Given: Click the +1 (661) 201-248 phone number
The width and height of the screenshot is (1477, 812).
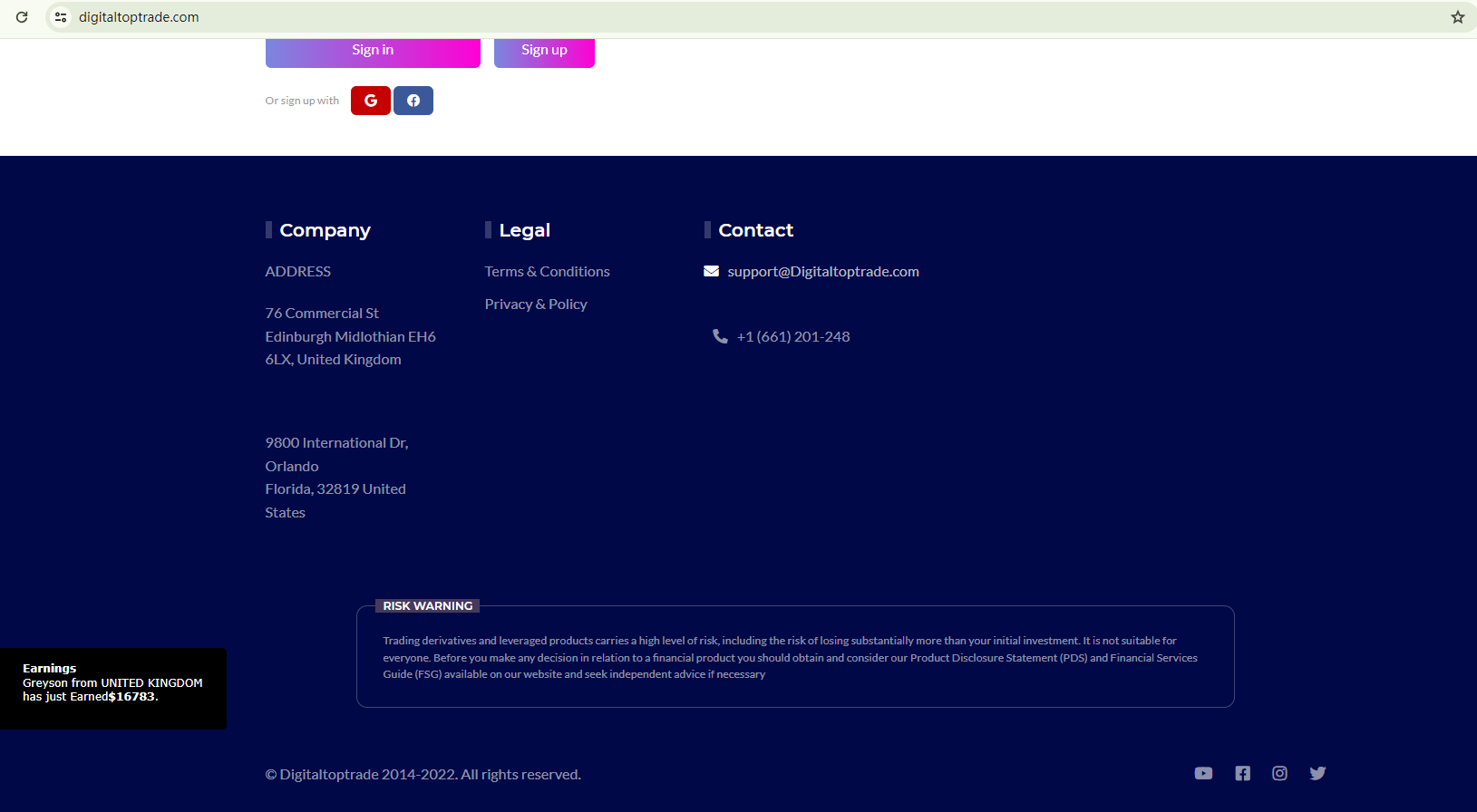Looking at the screenshot, I should (793, 336).
